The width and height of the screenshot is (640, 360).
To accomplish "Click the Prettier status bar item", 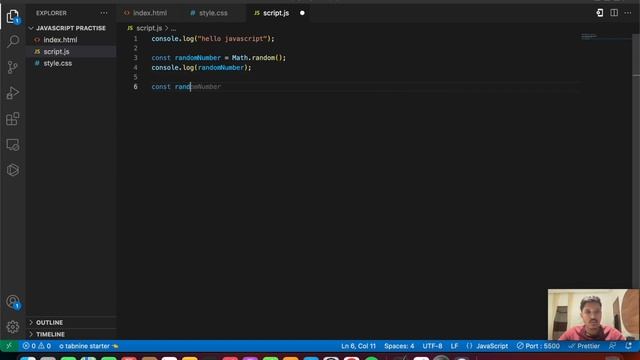I will tap(584, 346).
